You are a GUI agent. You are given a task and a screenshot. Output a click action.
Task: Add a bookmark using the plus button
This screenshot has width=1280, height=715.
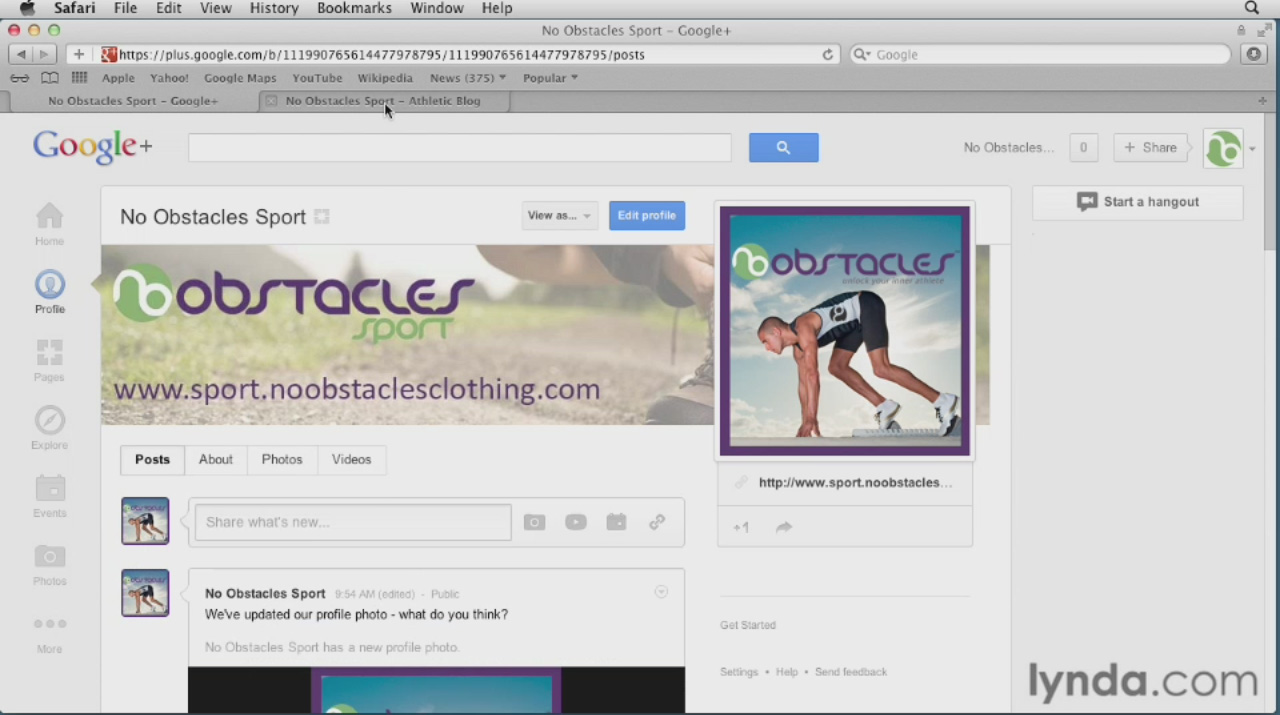[x=78, y=54]
